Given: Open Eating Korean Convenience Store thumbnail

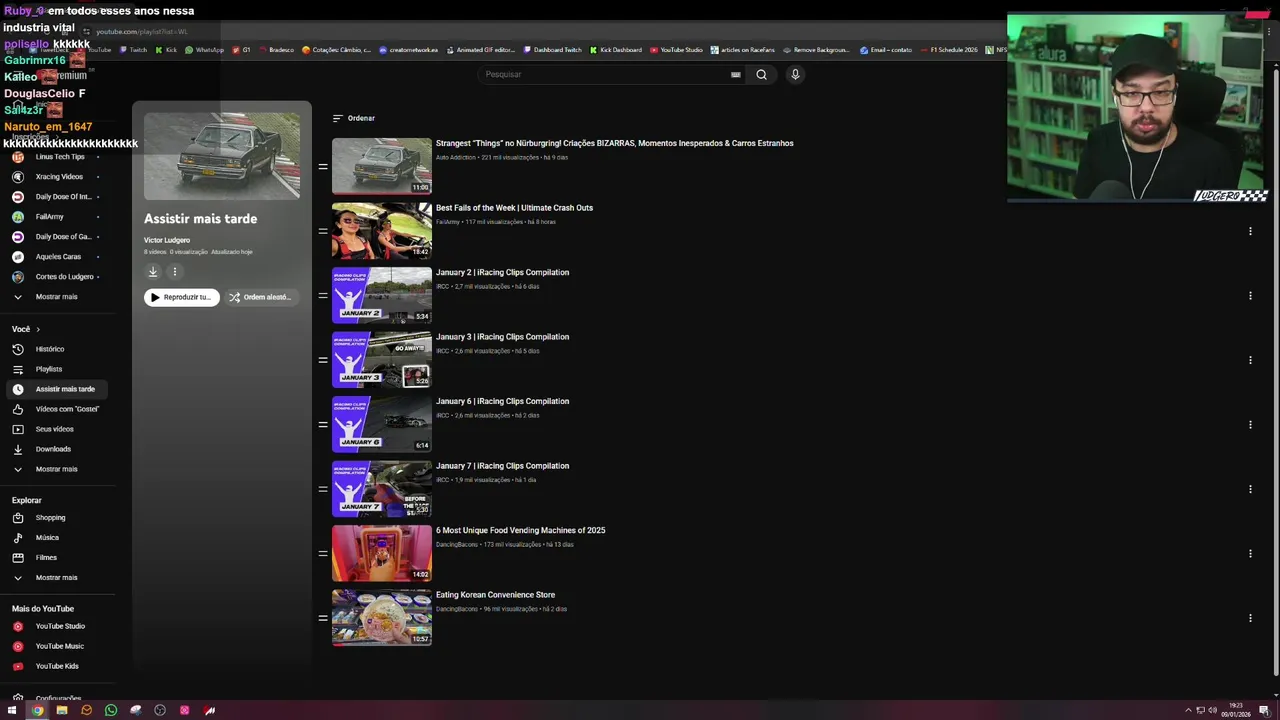Looking at the screenshot, I should coord(382,618).
